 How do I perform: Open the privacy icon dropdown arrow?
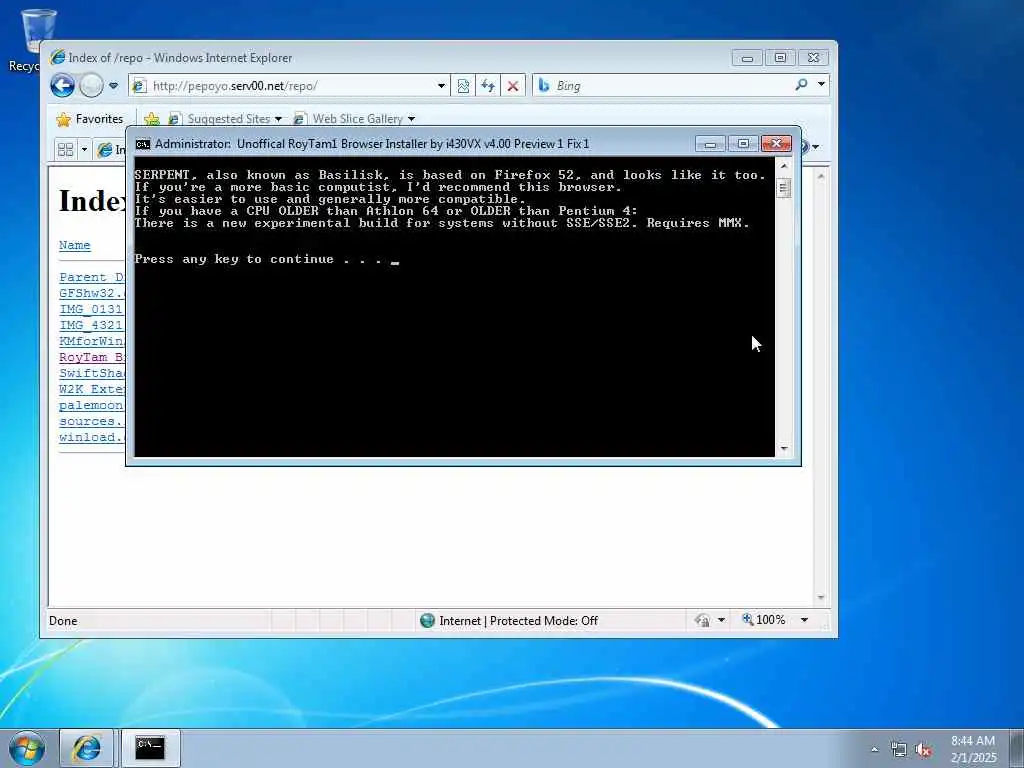[722, 620]
